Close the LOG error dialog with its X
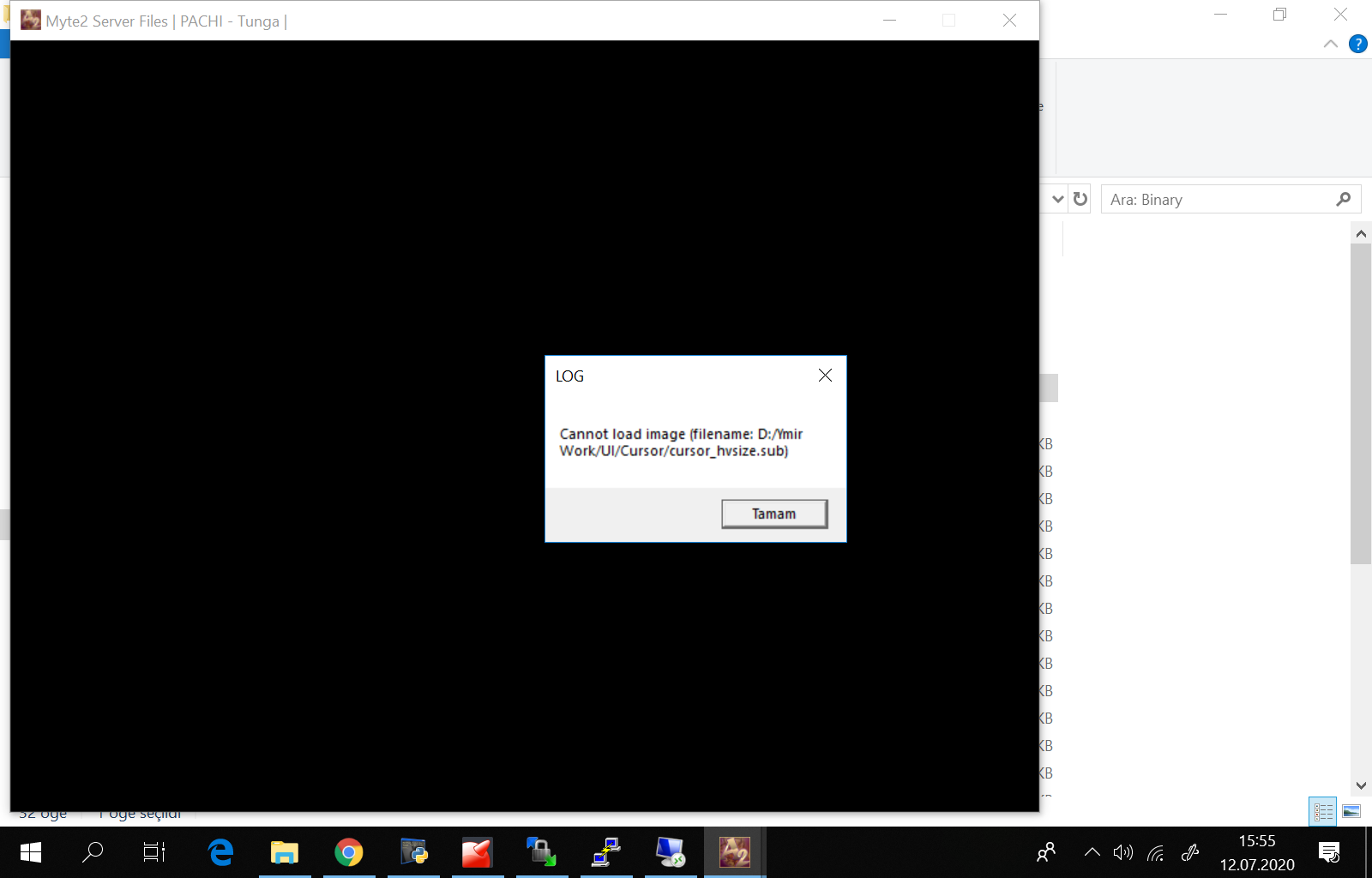Viewport: 1372px width, 878px height. pyautogui.click(x=825, y=376)
